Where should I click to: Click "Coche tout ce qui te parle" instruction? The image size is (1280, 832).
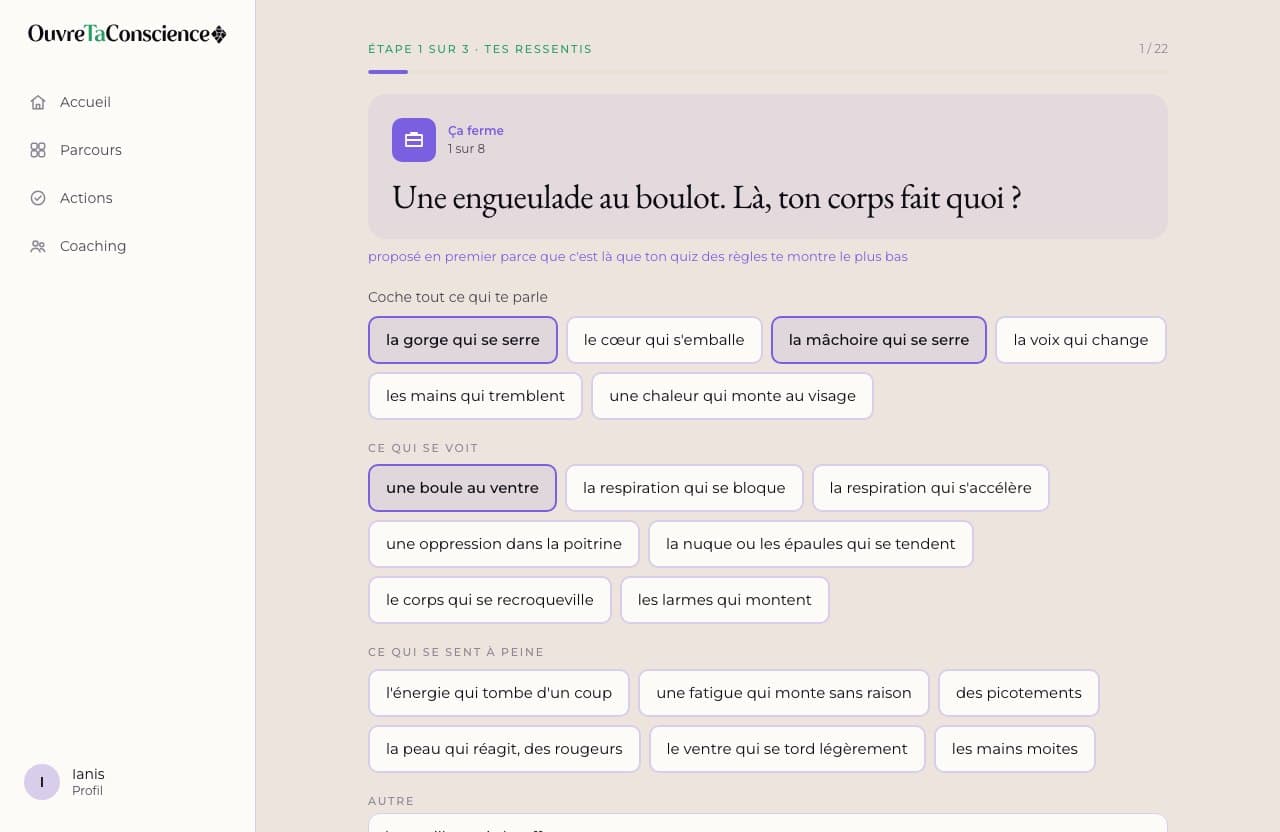coord(458,297)
